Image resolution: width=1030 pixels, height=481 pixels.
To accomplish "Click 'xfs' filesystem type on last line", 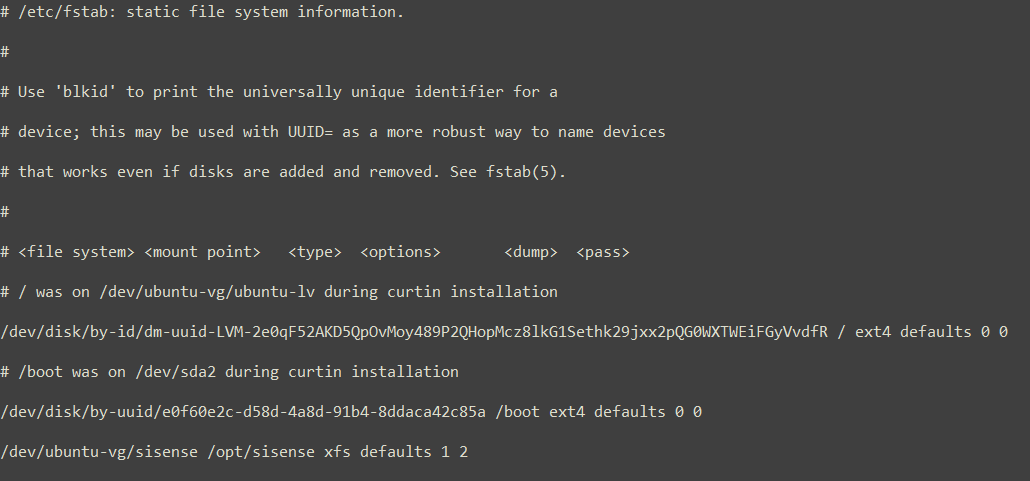I will coord(337,452).
